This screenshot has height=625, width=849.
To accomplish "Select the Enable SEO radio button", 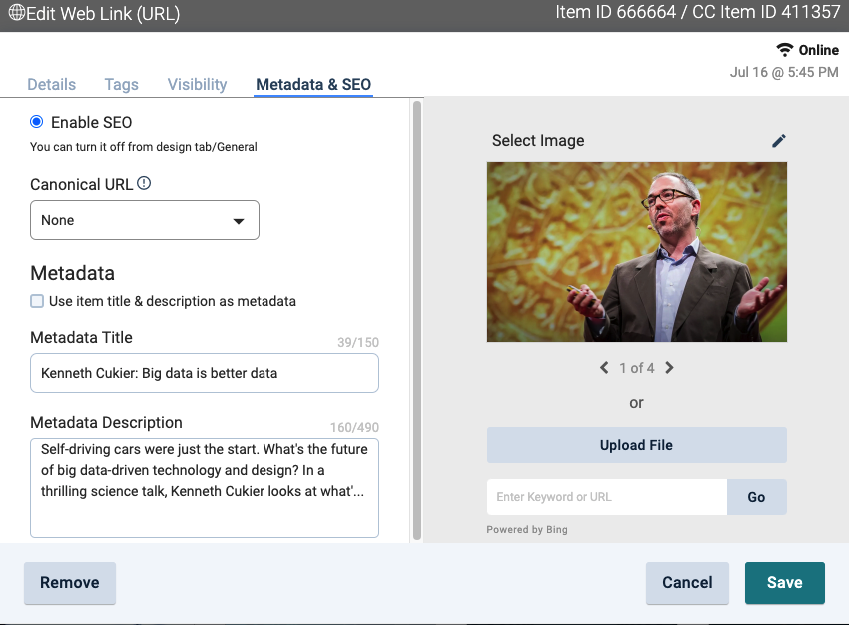I will (37, 122).
